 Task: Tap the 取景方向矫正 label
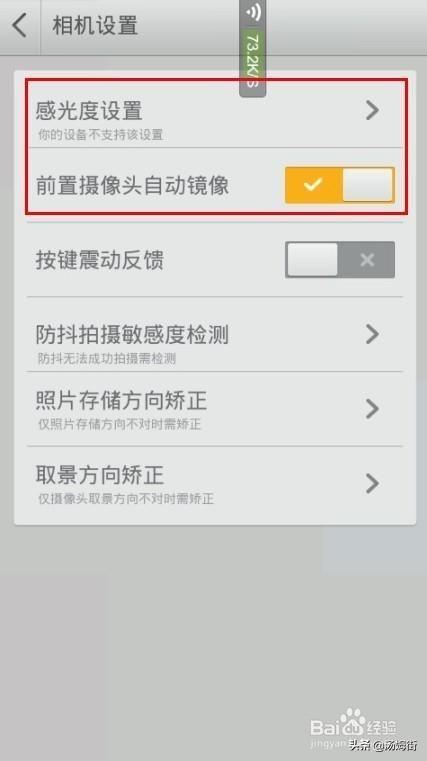click(x=99, y=475)
